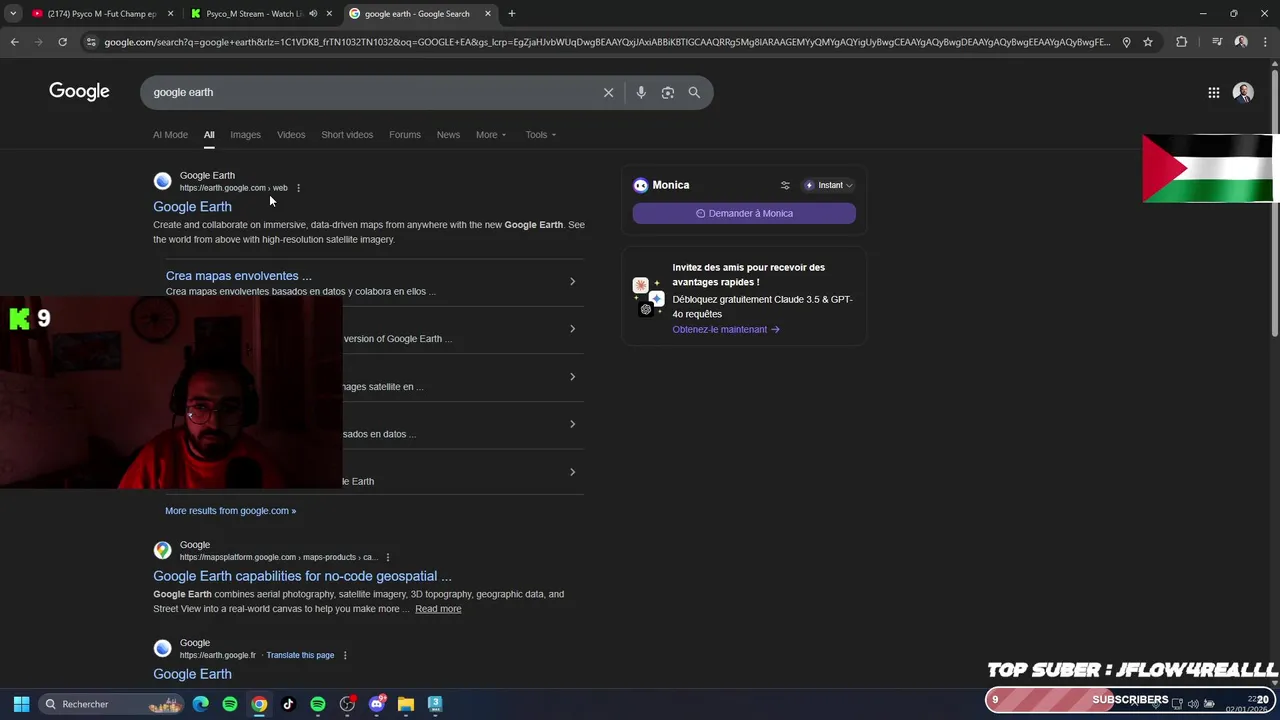Switch to Videos results
Image resolution: width=1280 pixels, height=720 pixels.
point(291,134)
